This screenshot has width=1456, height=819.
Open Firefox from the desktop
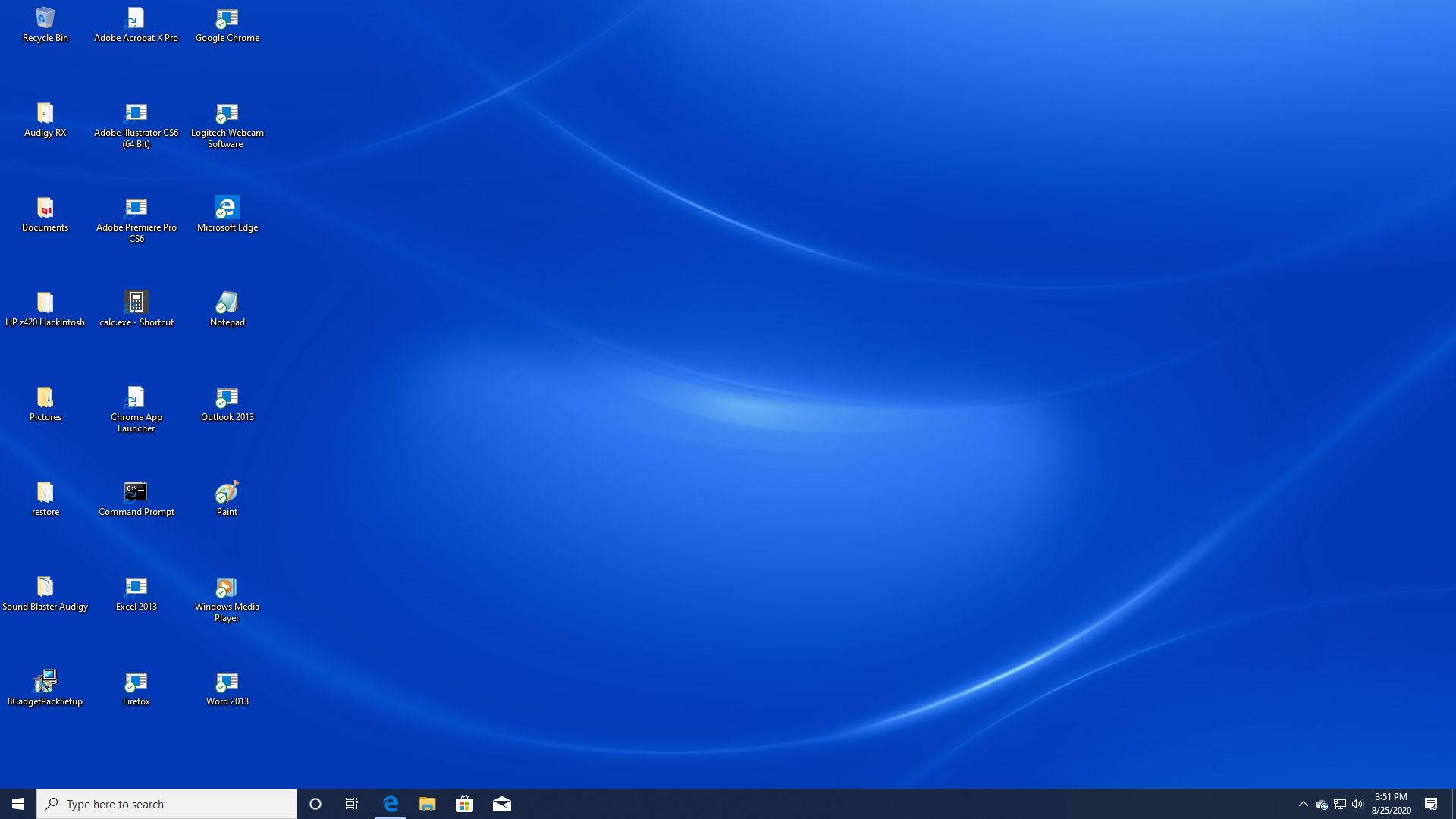point(136,682)
